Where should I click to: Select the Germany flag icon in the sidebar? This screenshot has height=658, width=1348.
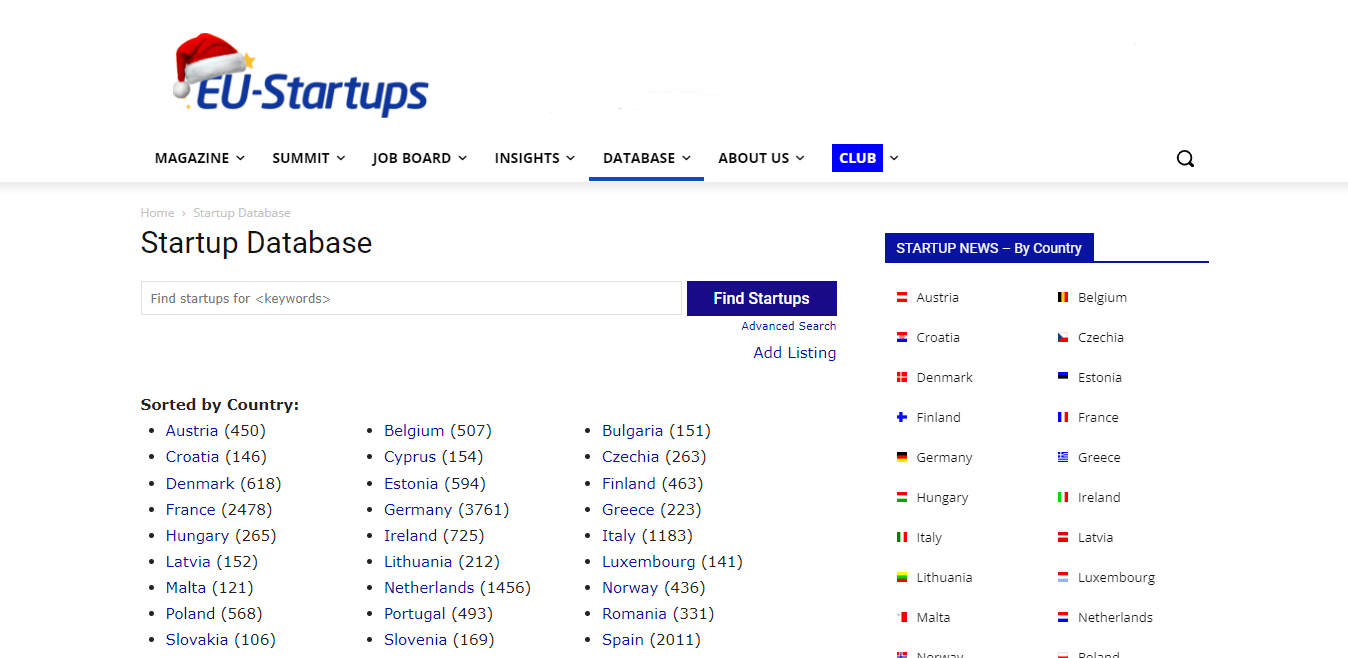coord(901,457)
